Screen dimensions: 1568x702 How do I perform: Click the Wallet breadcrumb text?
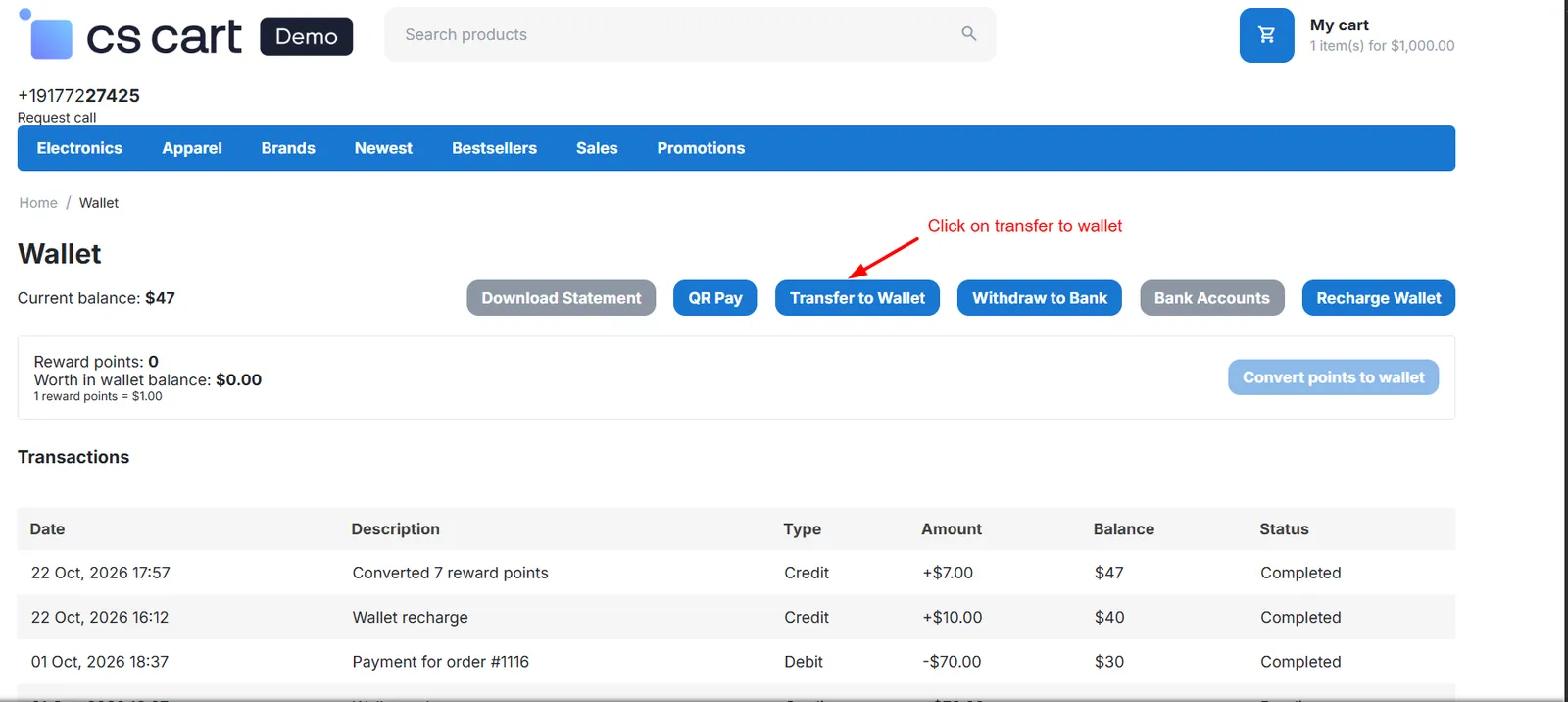(99, 203)
